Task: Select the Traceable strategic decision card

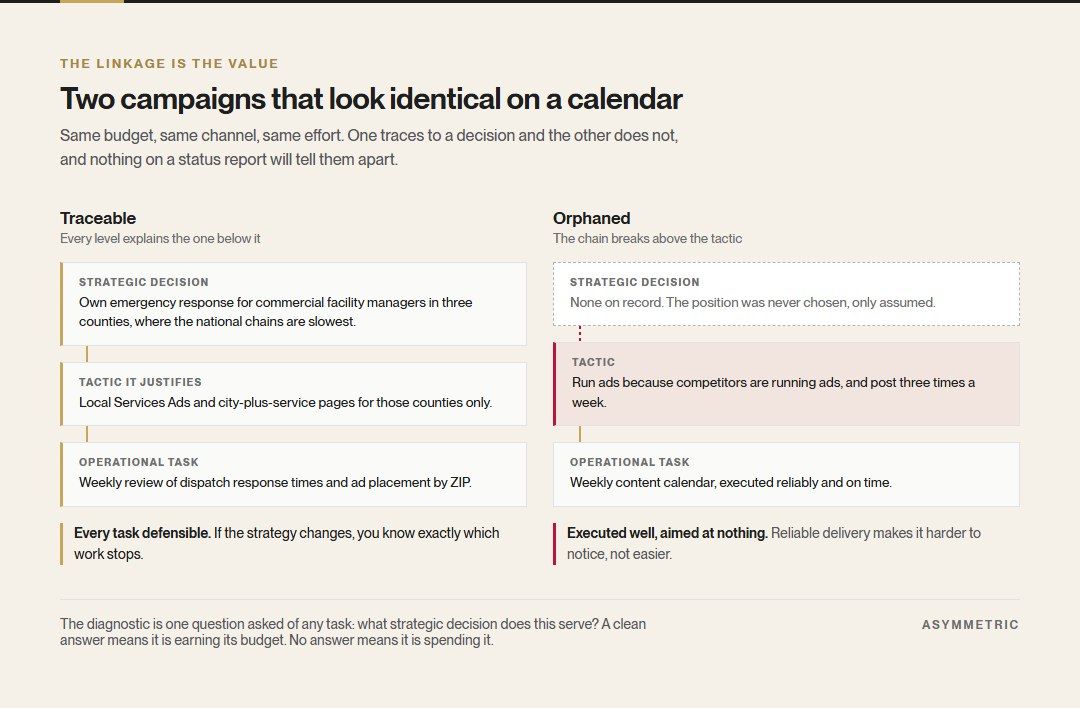Action: 293,304
